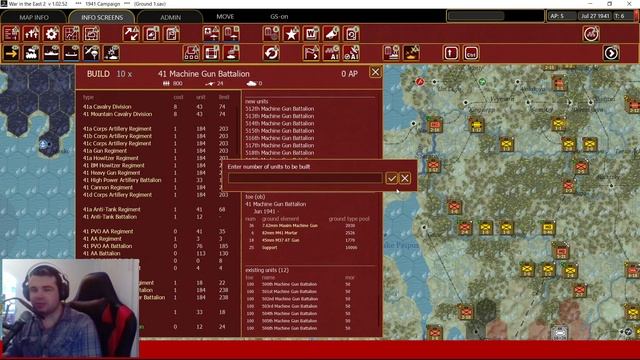
Task: Click the flag with arrow toolbar icon
Action: pyautogui.click(x=311, y=53)
